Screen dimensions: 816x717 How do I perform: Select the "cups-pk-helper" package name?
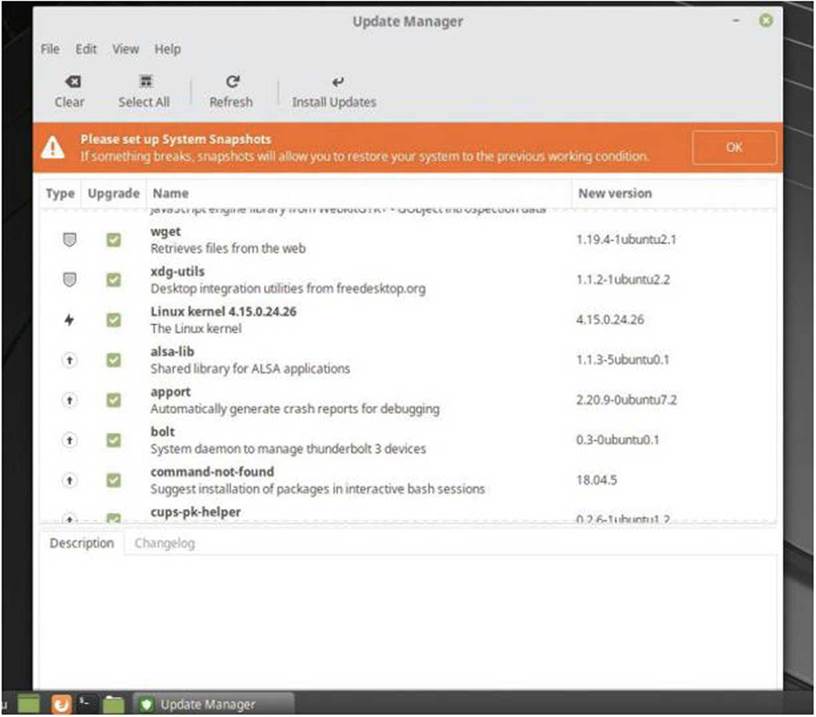pos(196,512)
